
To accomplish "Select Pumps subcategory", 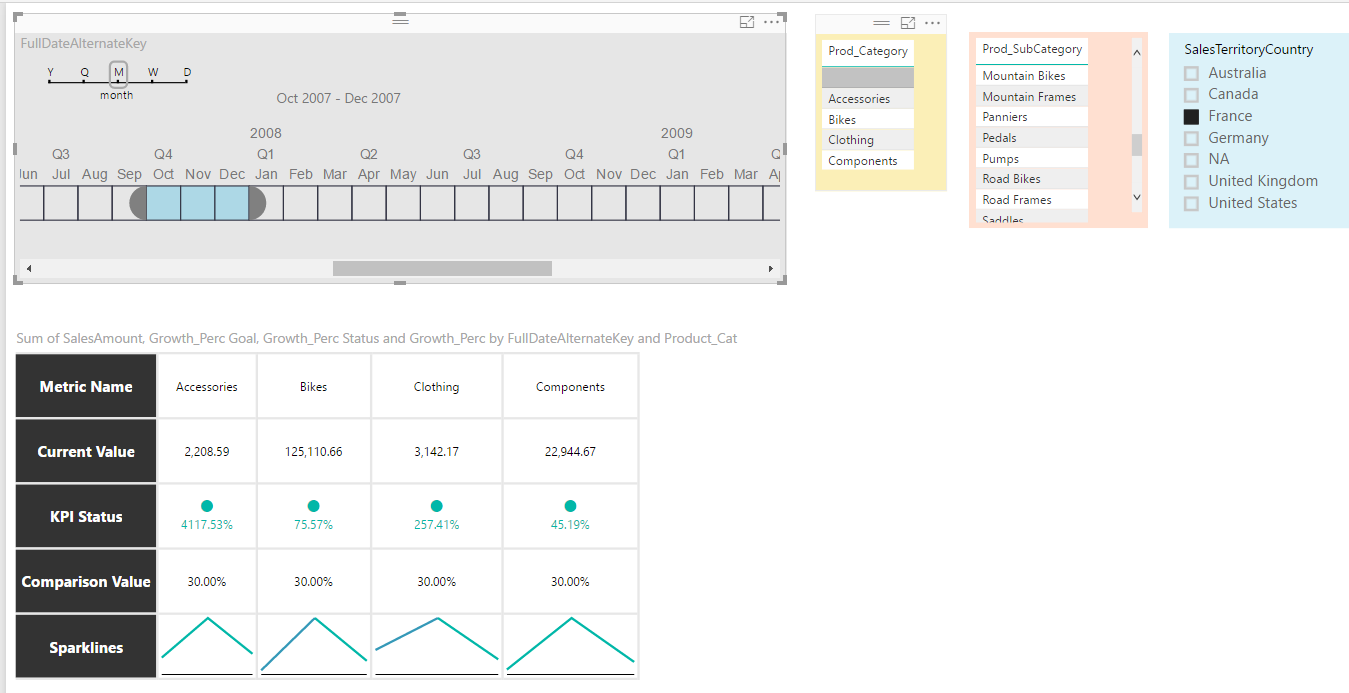I will [1031, 159].
